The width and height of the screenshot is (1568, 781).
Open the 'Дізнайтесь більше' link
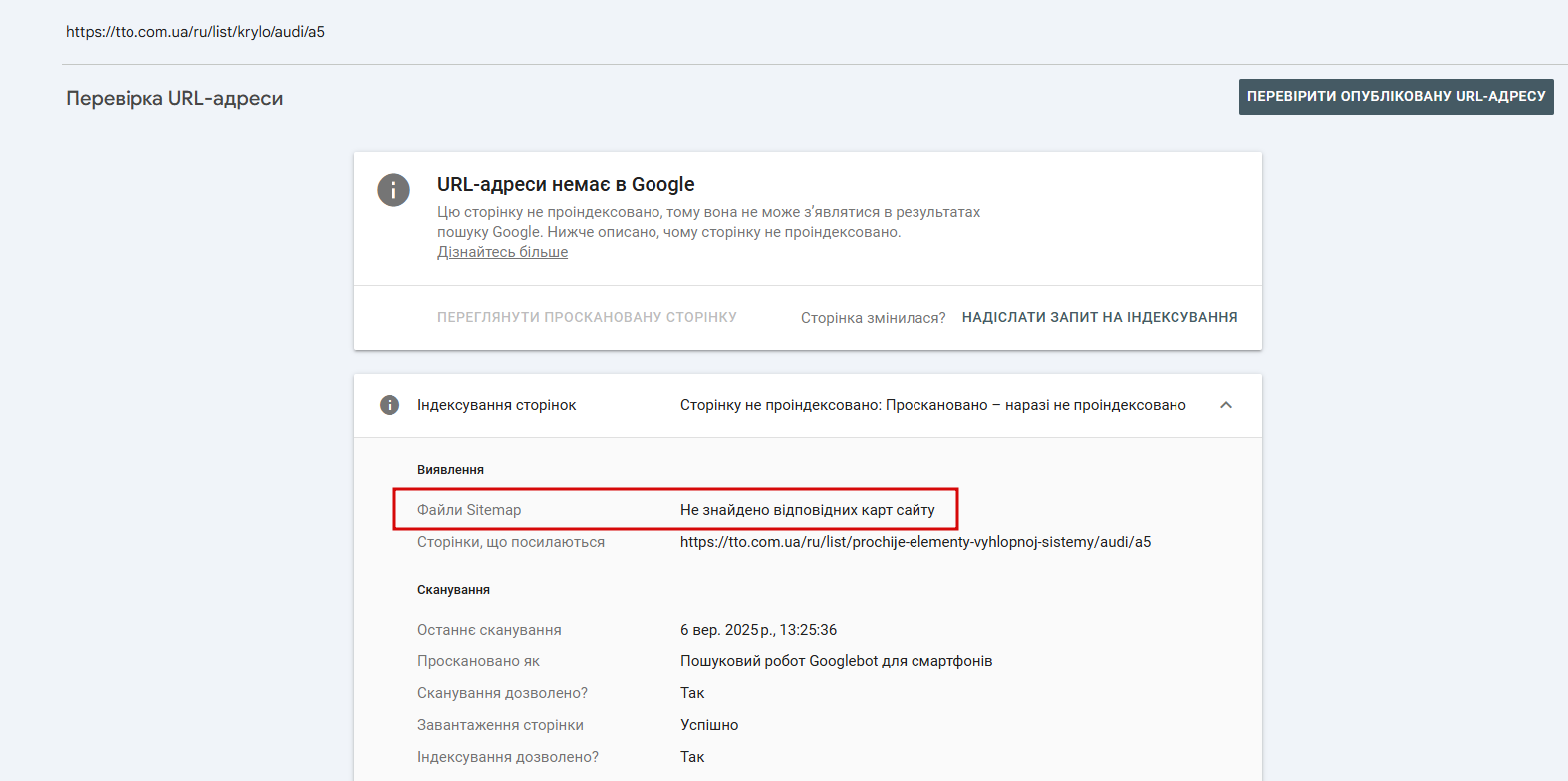point(502,252)
